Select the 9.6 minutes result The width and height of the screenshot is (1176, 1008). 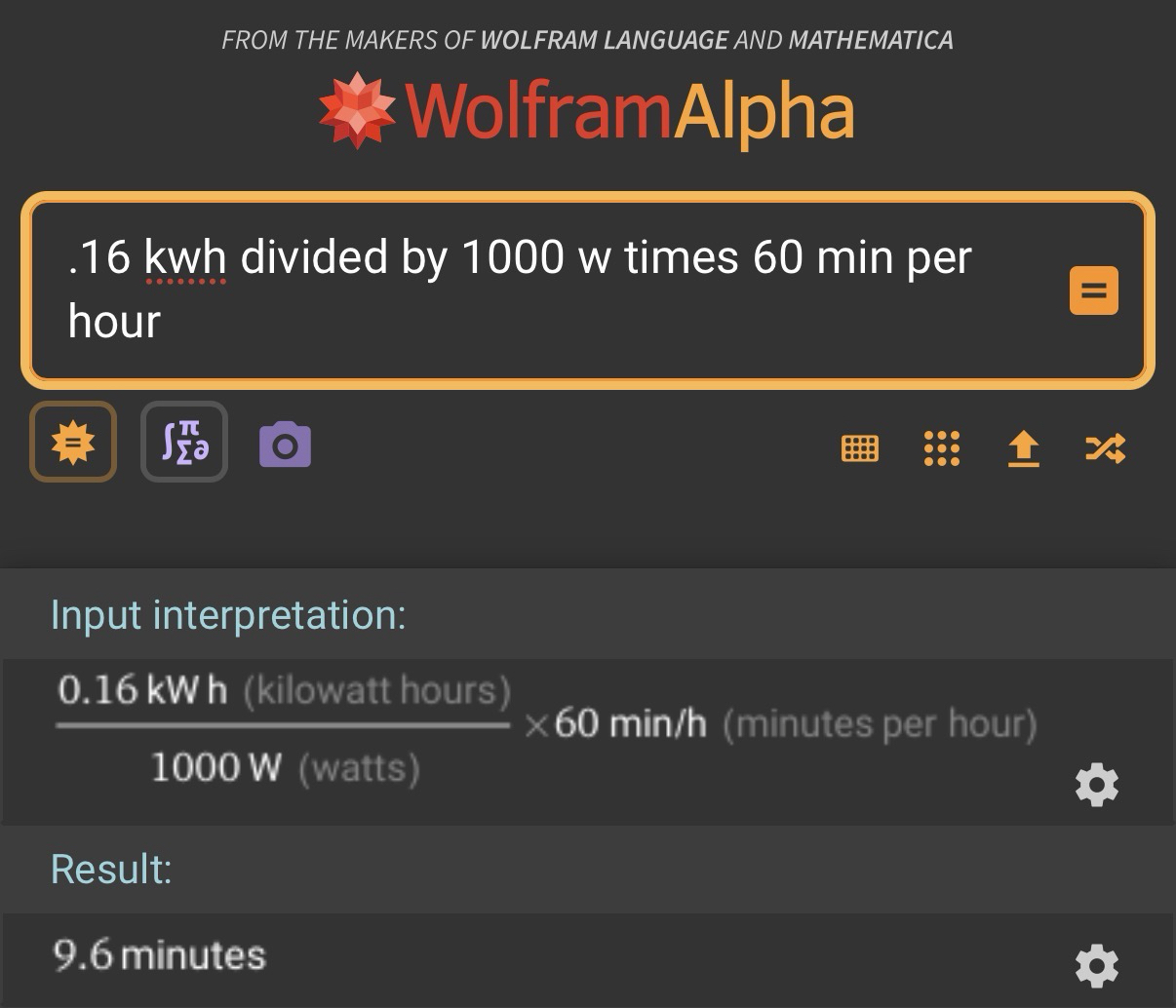point(159,955)
